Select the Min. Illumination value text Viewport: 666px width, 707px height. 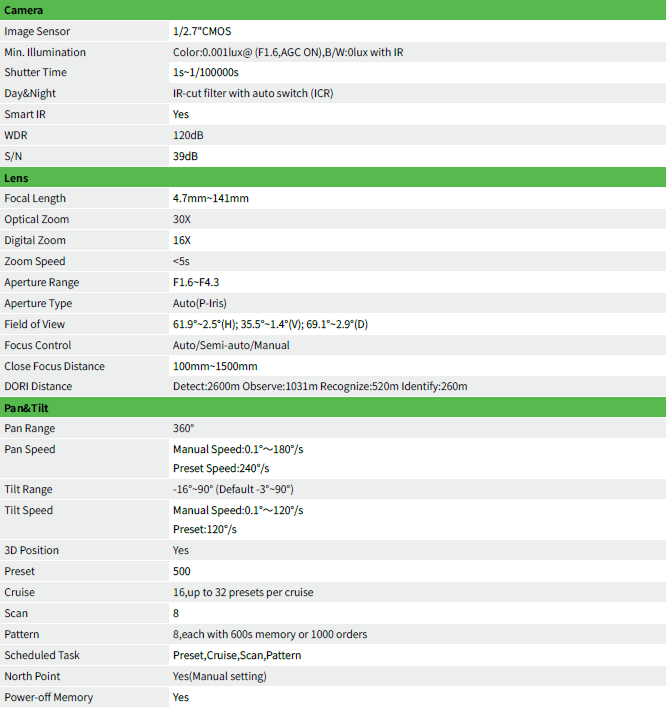[288, 52]
